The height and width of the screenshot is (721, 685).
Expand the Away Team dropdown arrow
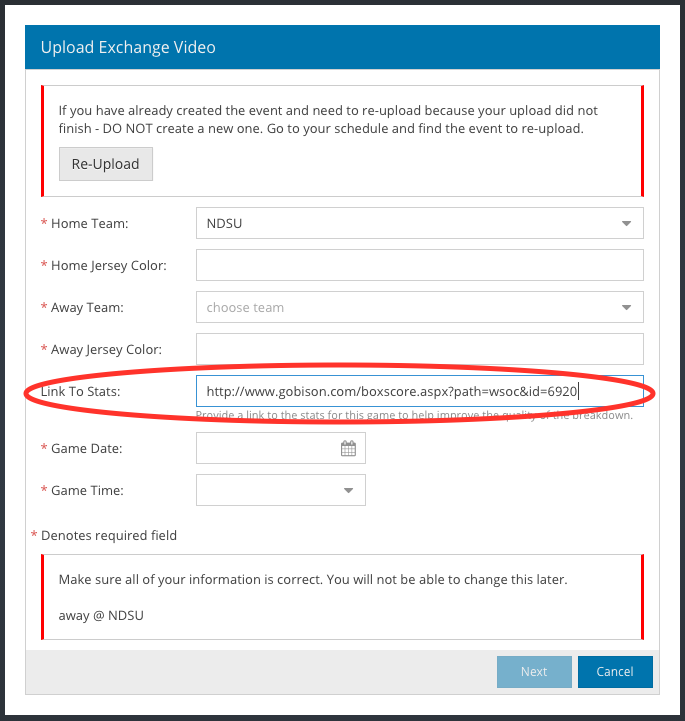(626, 308)
